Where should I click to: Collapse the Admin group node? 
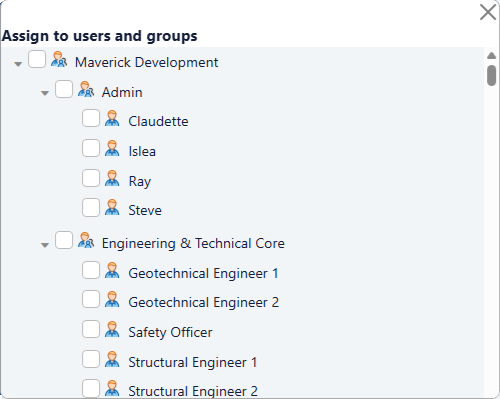(x=45, y=93)
